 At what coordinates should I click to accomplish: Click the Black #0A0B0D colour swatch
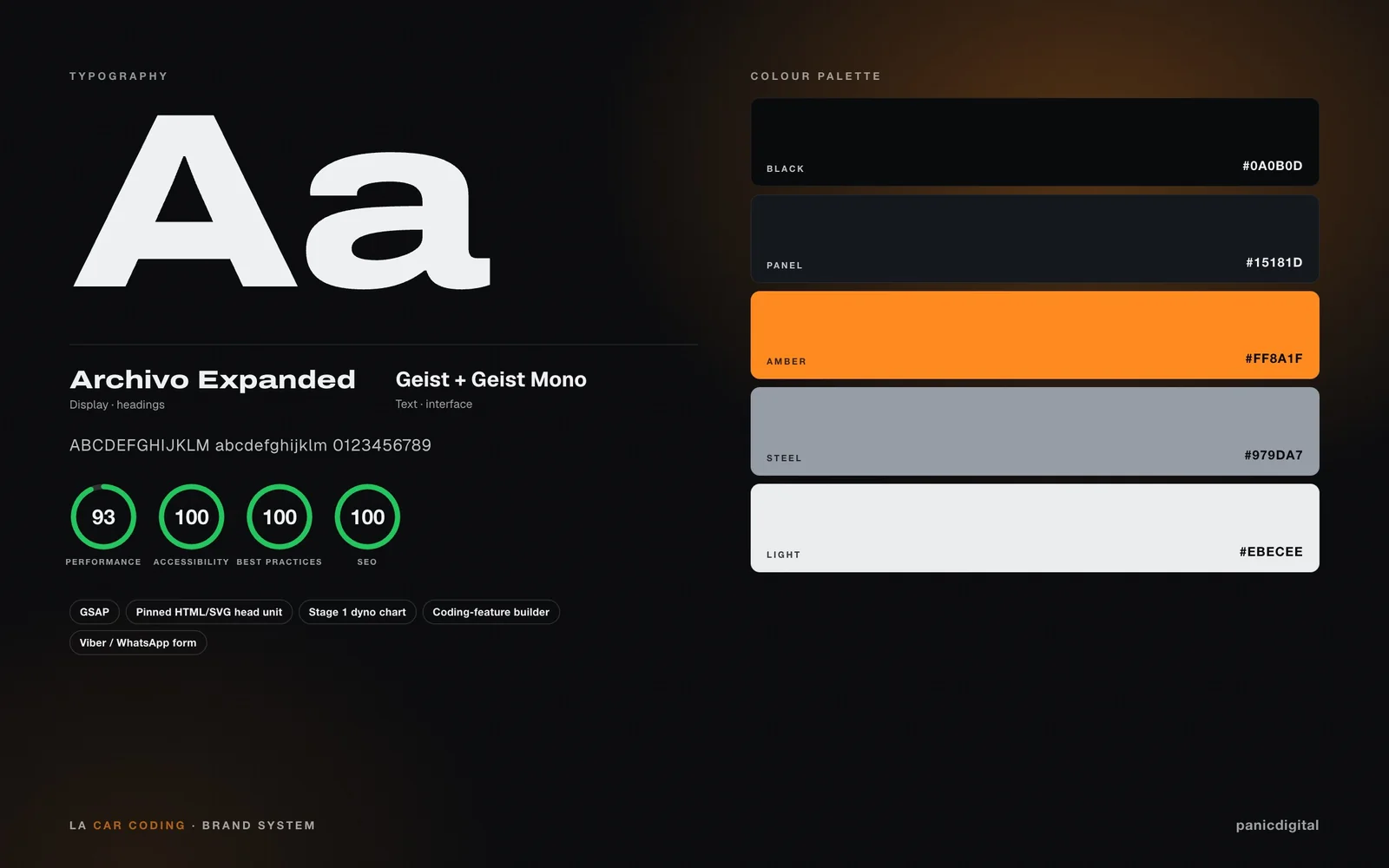[x=1035, y=141]
